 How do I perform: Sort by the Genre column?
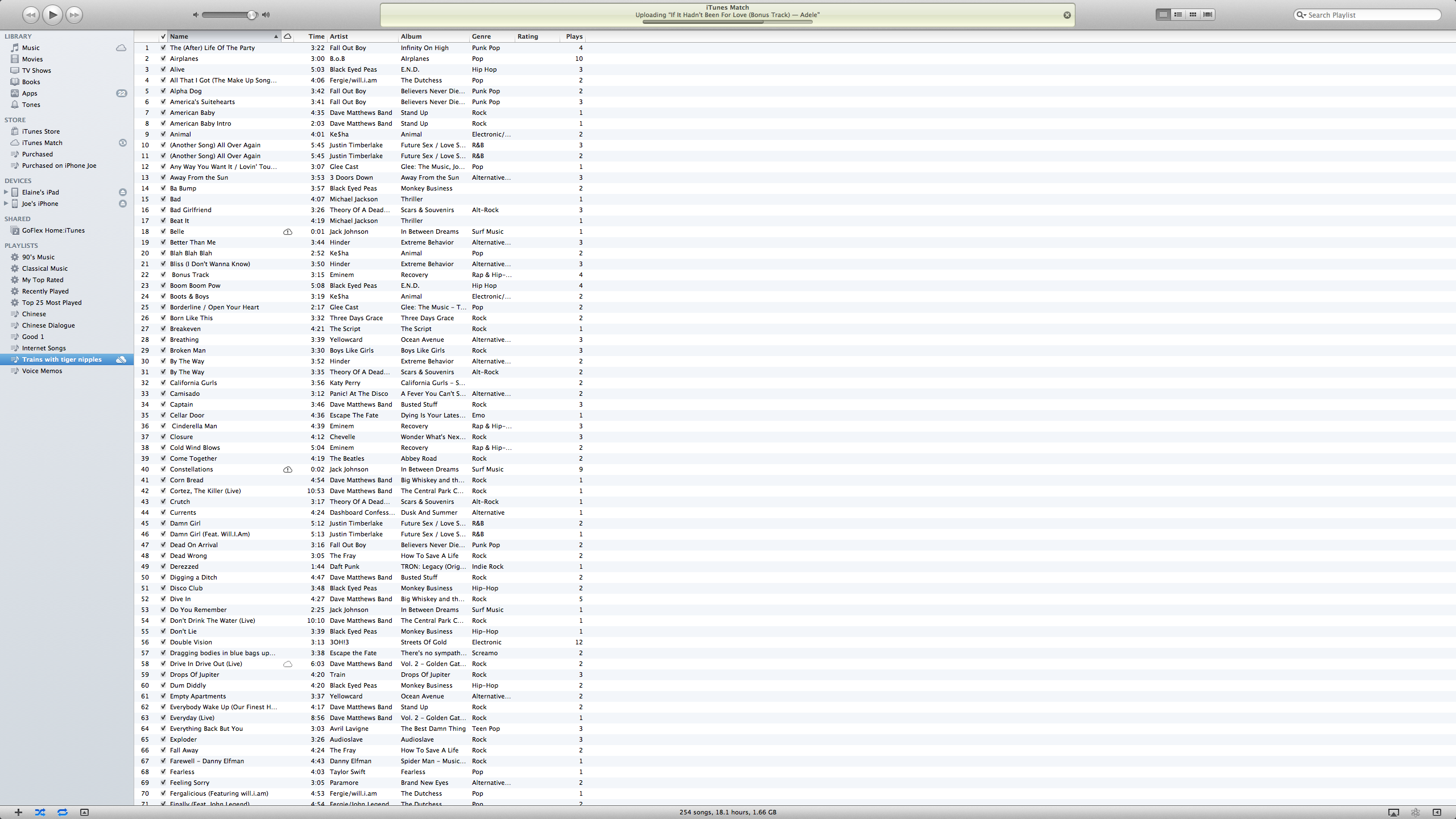tap(493, 36)
